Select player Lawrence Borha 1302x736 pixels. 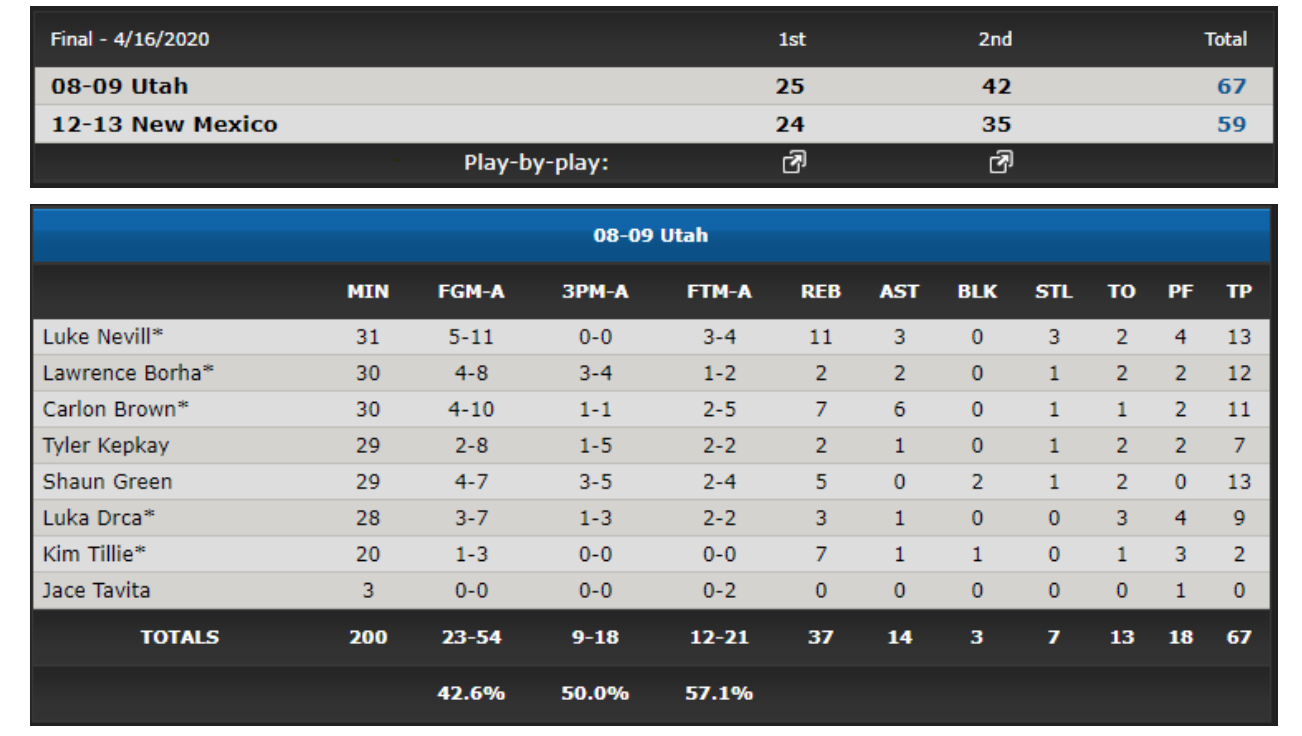click(x=128, y=373)
